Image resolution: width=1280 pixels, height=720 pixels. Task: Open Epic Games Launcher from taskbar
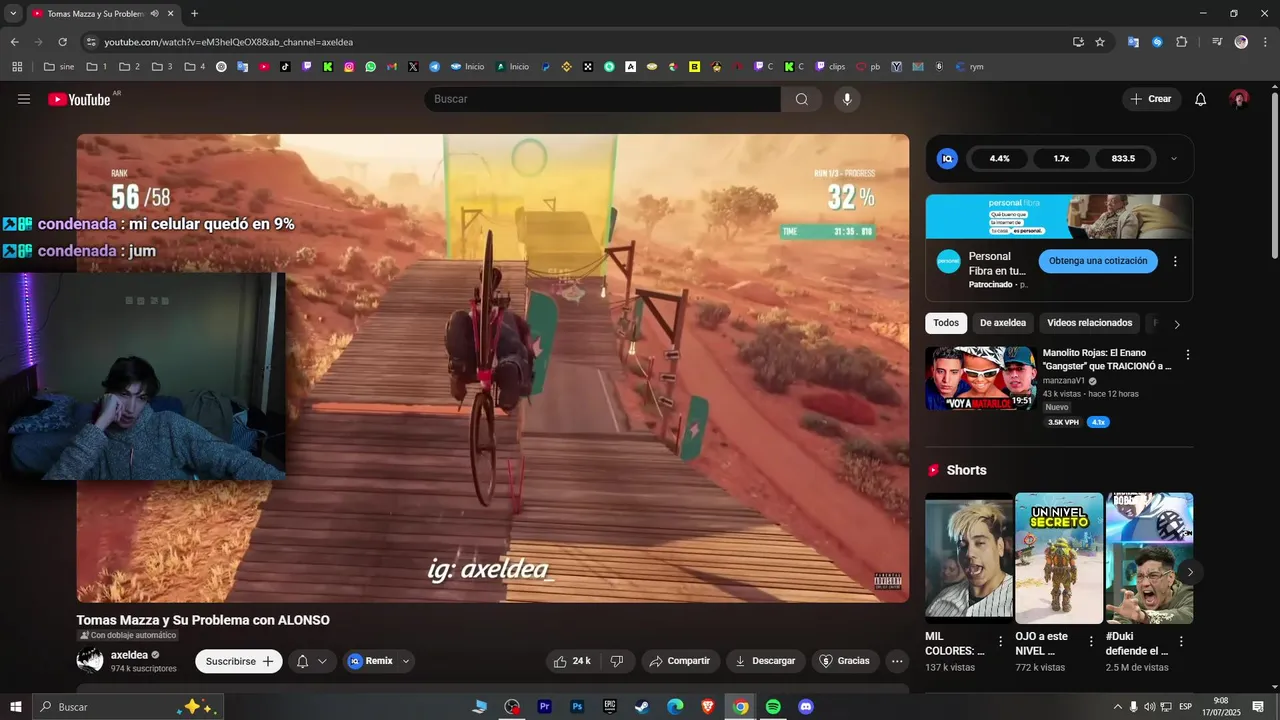coord(609,707)
